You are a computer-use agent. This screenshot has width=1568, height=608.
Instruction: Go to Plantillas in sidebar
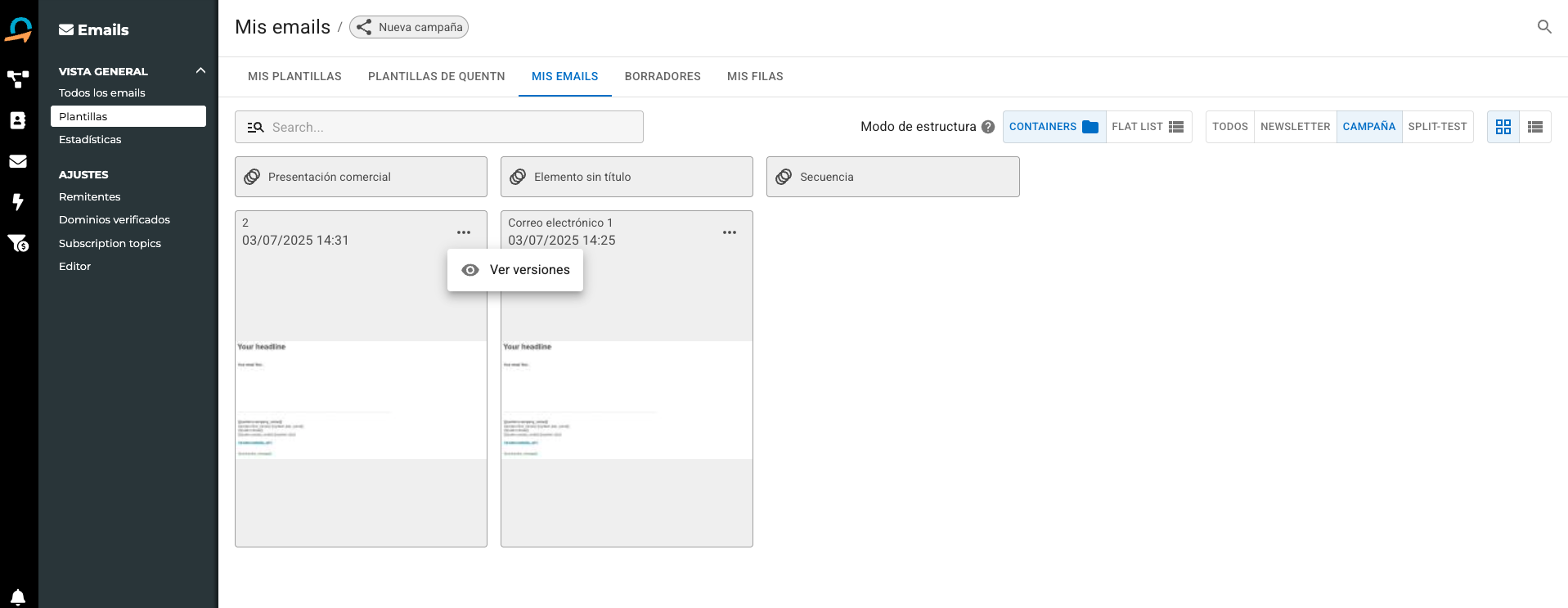(128, 116)
